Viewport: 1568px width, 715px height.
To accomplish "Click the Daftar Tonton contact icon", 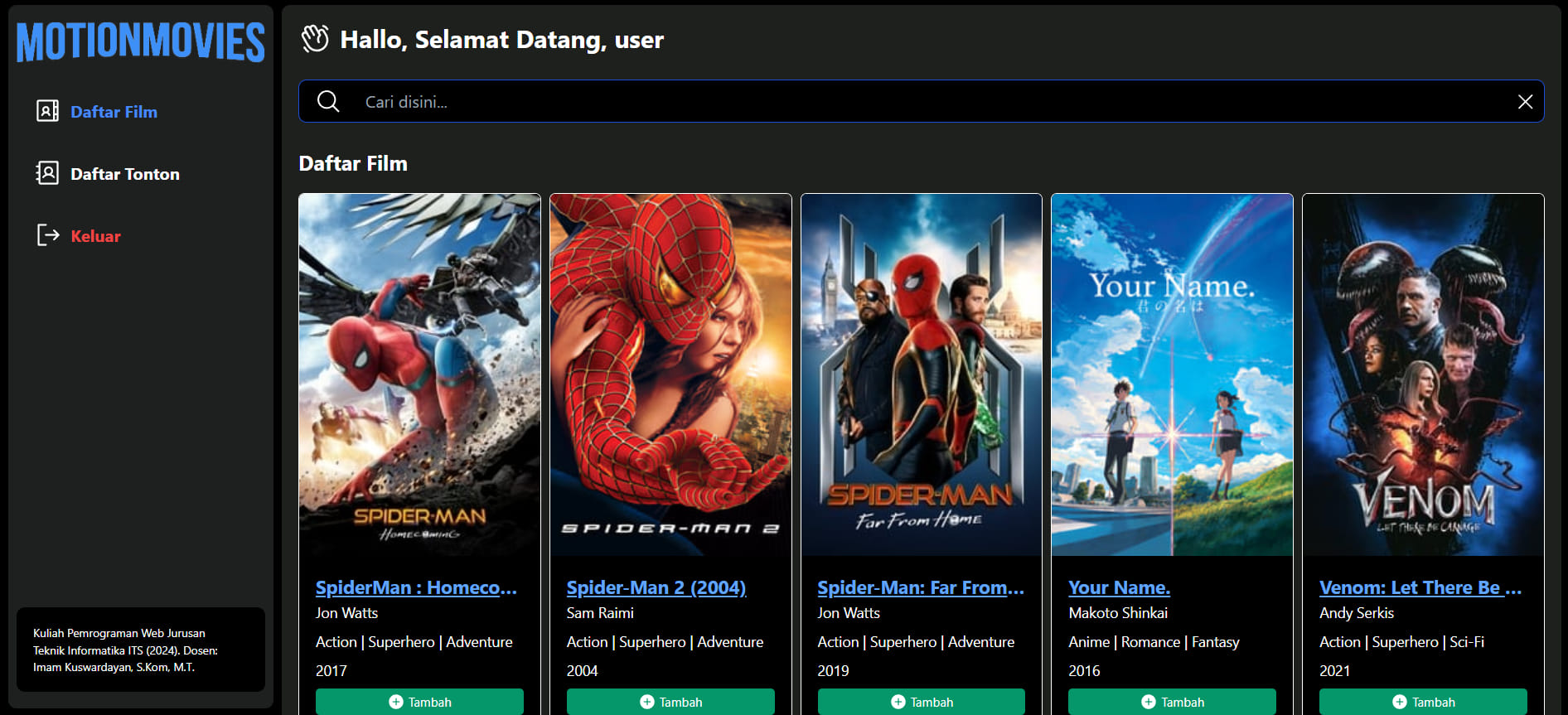I will pyautogui.click(x=47, y=173).
